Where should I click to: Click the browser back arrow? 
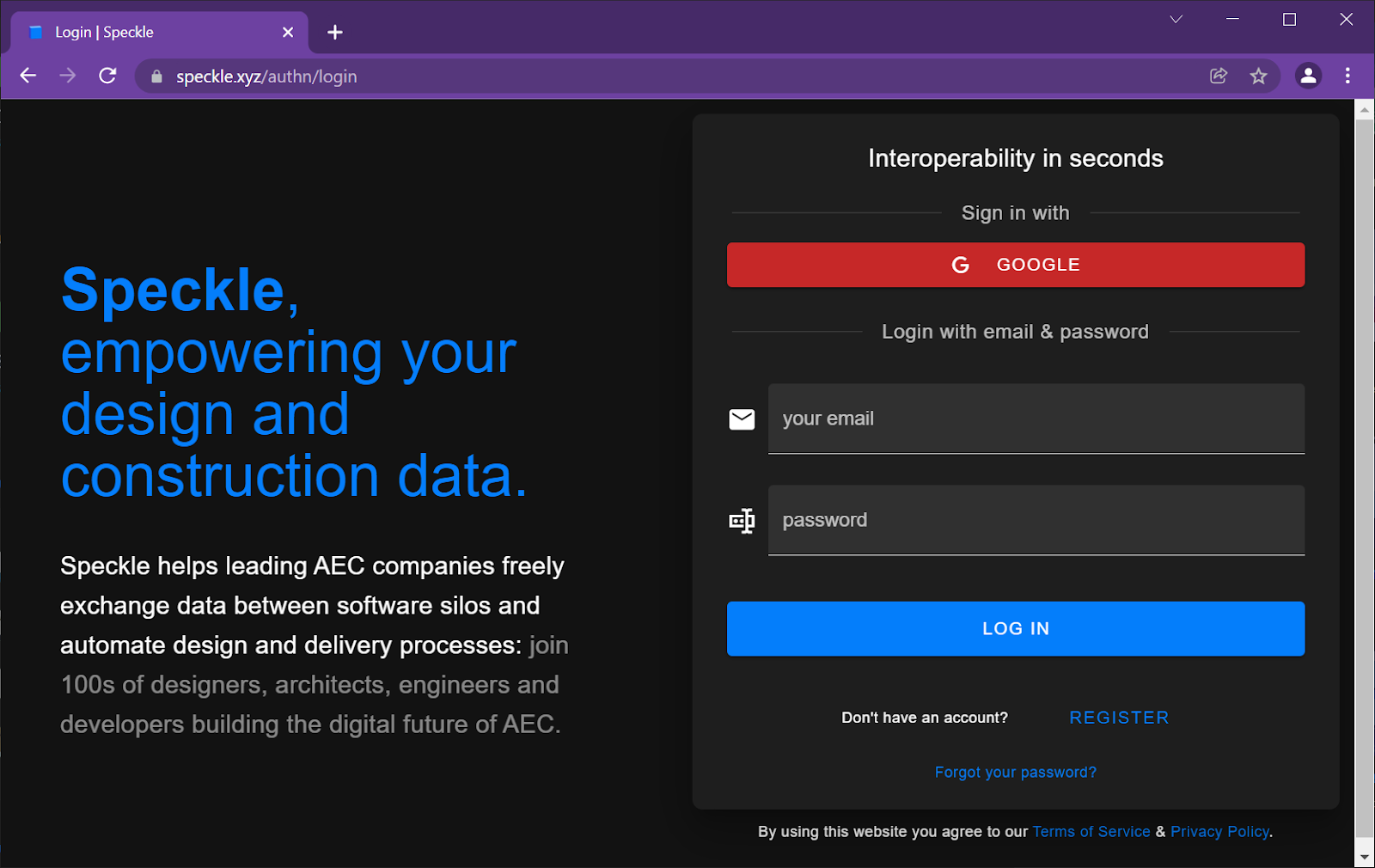[28, 76]
